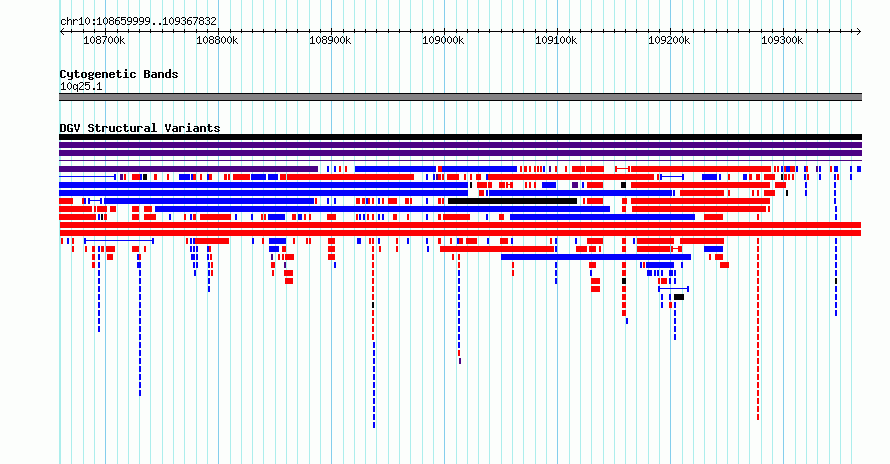
Task: Select the gray 10q25.1 cytogenetic band bar
Action: [x=460, y=97]
